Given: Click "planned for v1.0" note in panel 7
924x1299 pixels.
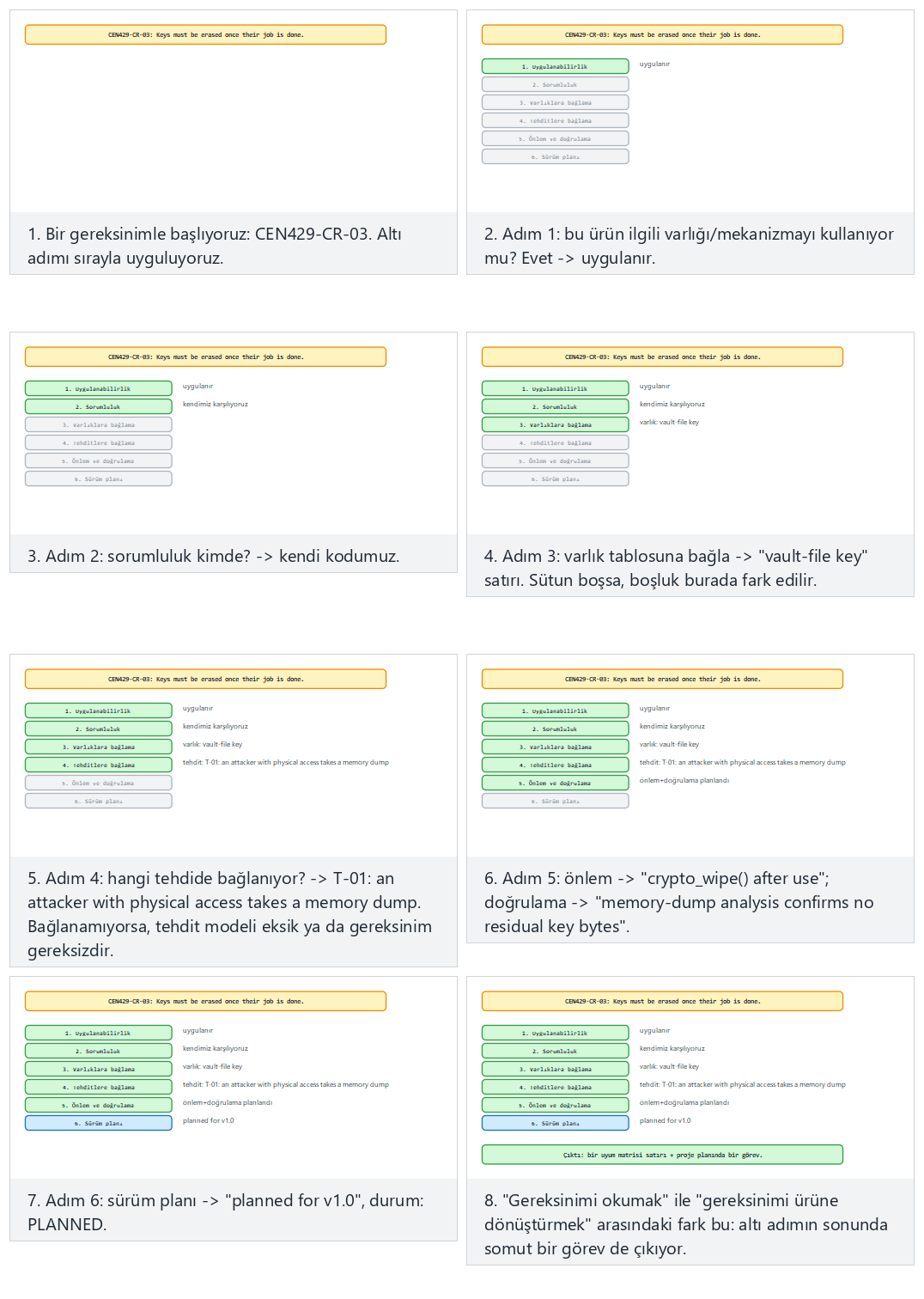Looking at the screenshot, I should [208, 1120].
